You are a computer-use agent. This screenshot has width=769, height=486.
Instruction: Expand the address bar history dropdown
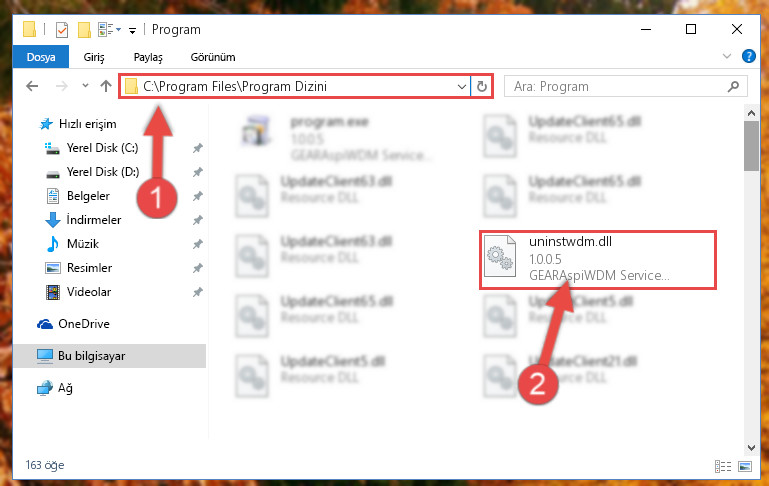pyautogui.click(x=461, y=87)
